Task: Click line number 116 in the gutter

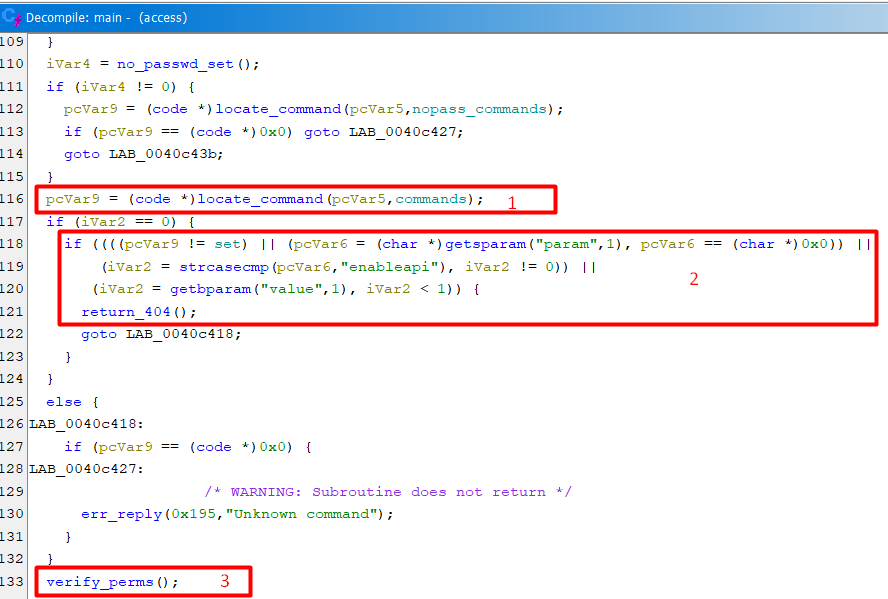Action: [x=11, y=199]
